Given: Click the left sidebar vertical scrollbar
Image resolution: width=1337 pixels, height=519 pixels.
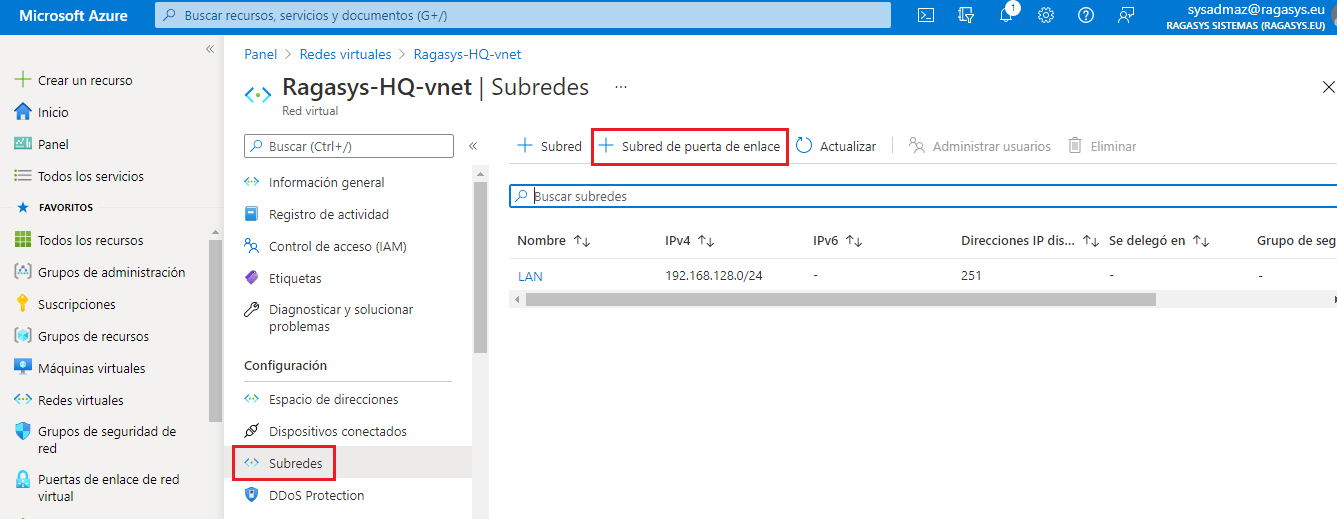Looking at the screenshot, I should (x=216, y=330).
